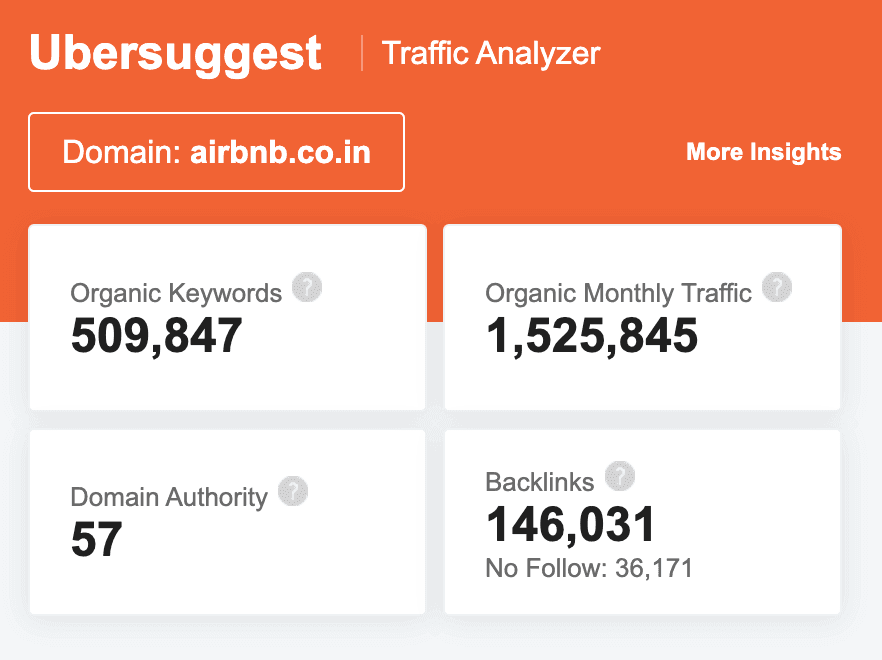
Task: Click the Organic Monthly Traffic help icon
Action: click(776, 287)
